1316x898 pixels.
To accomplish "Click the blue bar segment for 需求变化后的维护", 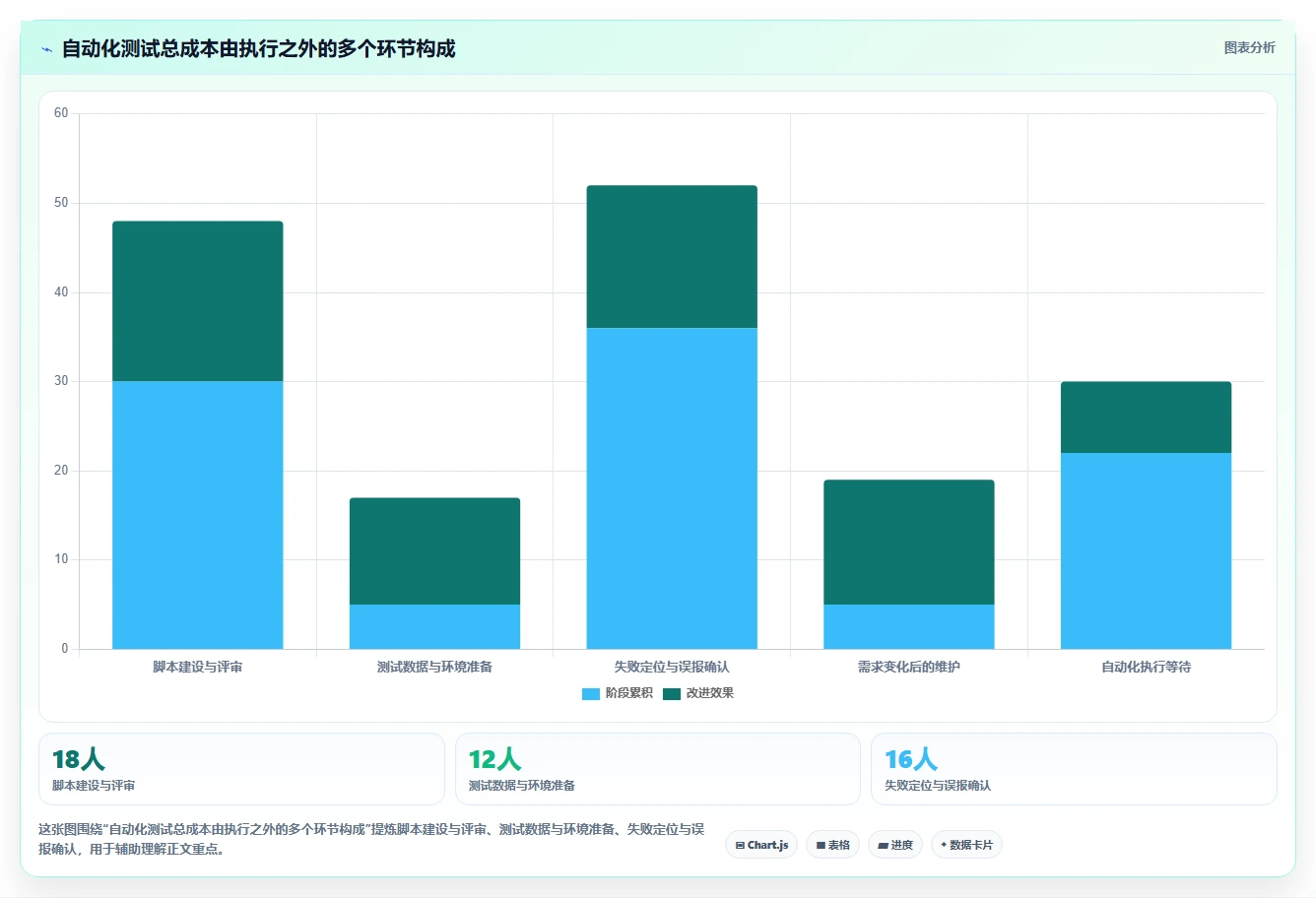I will point(909,626).
